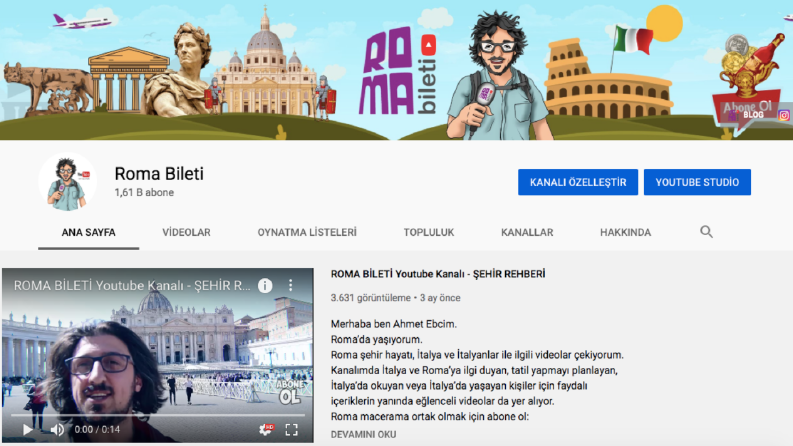
Task: Click the KANALI ÖZELLEŞTİR button
Action: (x=578, y=182)
